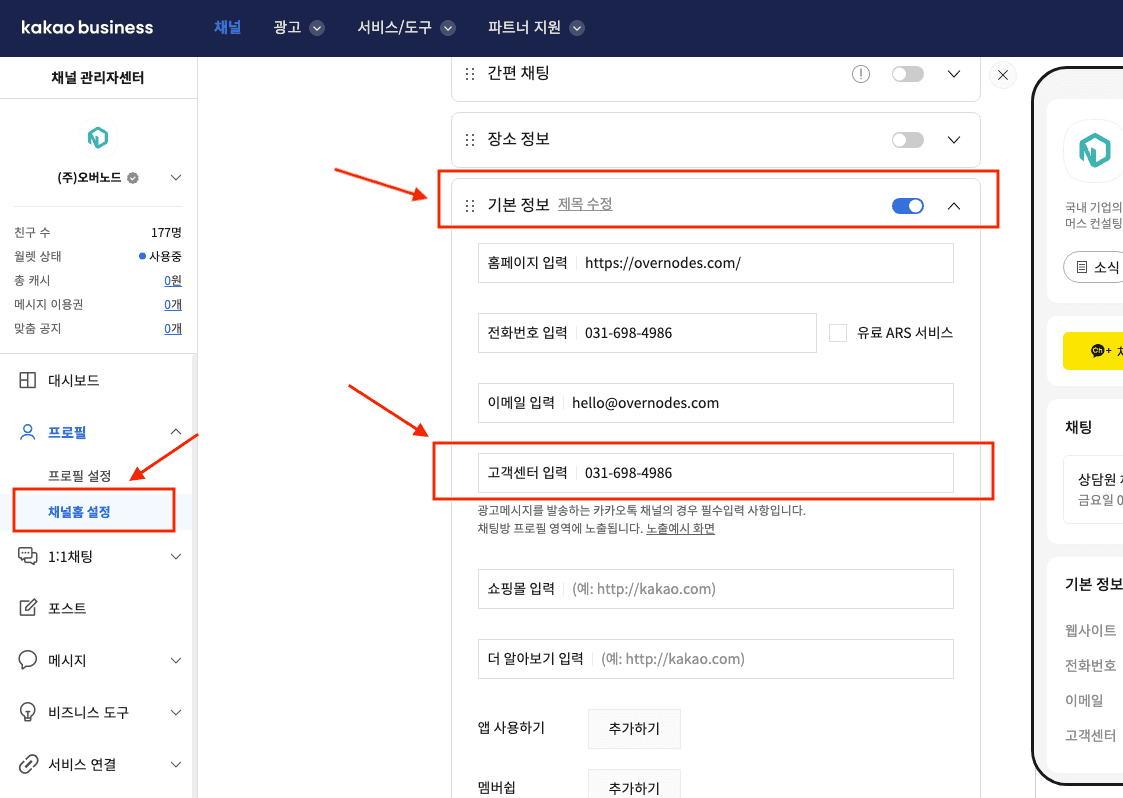Select 프로필 설정 in the sidebar

tap(79, 476)
